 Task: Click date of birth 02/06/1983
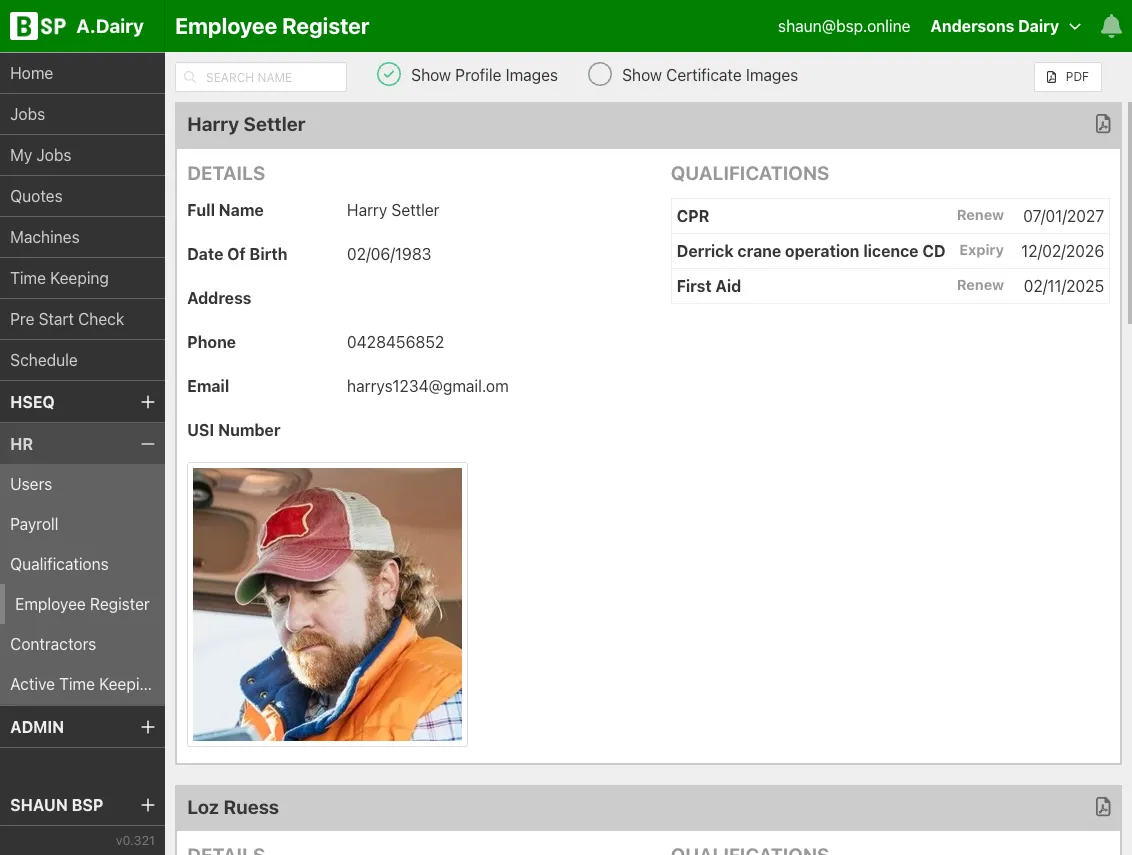coord(388,254)
